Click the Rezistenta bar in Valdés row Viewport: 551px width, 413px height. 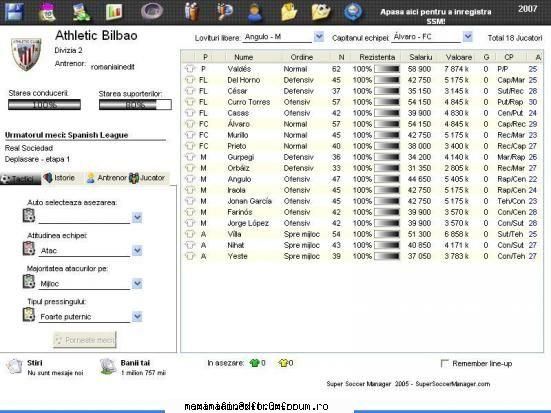387,69
